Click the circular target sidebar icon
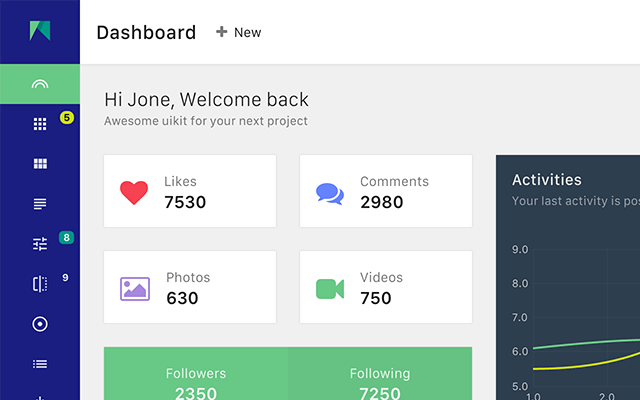Viewport: 640px width, 400px height. [40, 324]
